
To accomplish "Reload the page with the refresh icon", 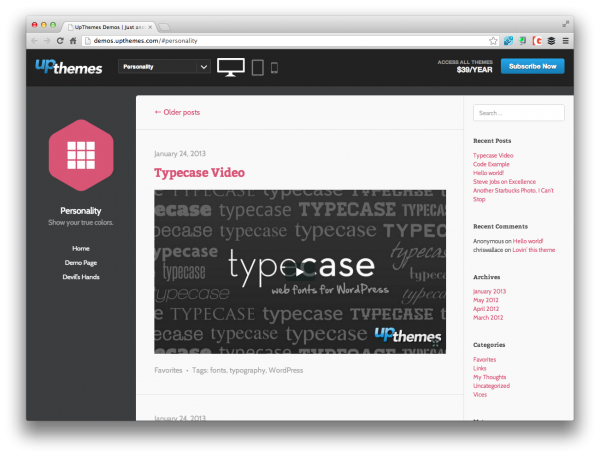I will 60,41.
